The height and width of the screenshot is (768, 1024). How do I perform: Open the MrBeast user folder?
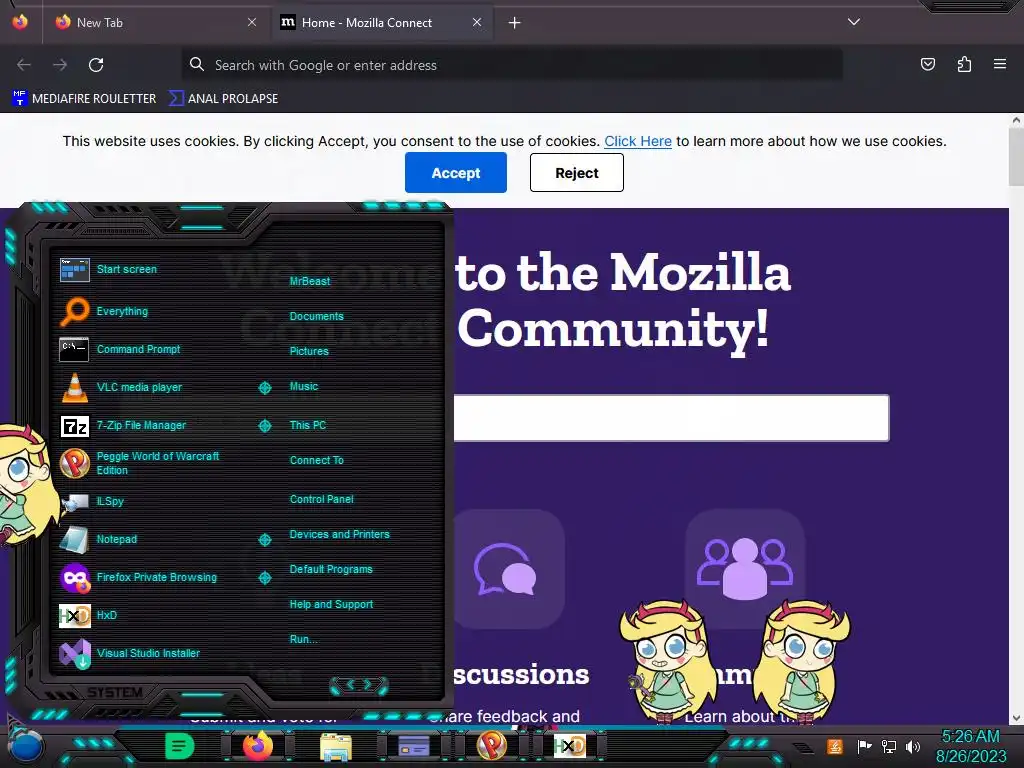coord(310,281)
